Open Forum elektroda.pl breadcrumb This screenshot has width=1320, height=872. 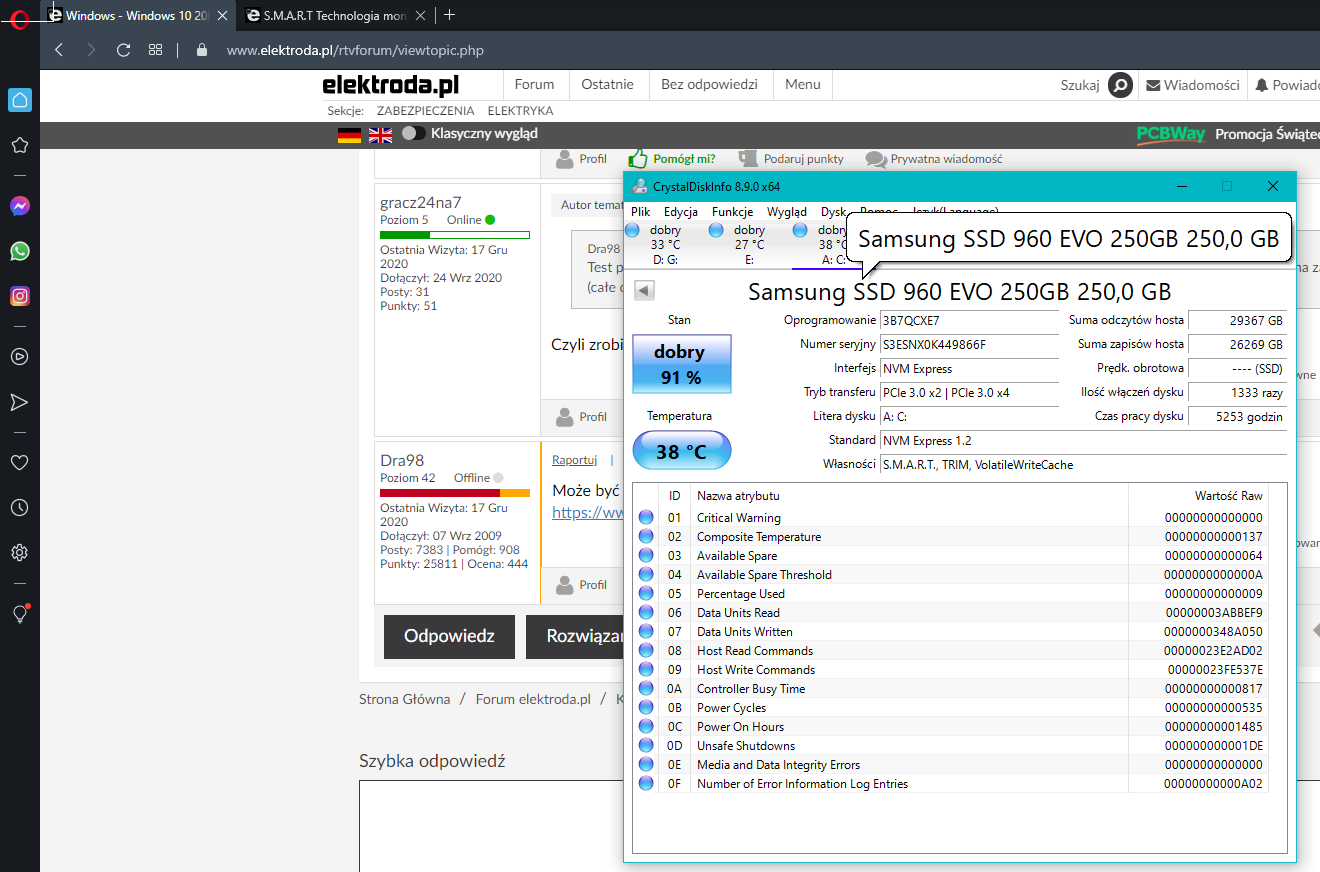pos(533,699)
